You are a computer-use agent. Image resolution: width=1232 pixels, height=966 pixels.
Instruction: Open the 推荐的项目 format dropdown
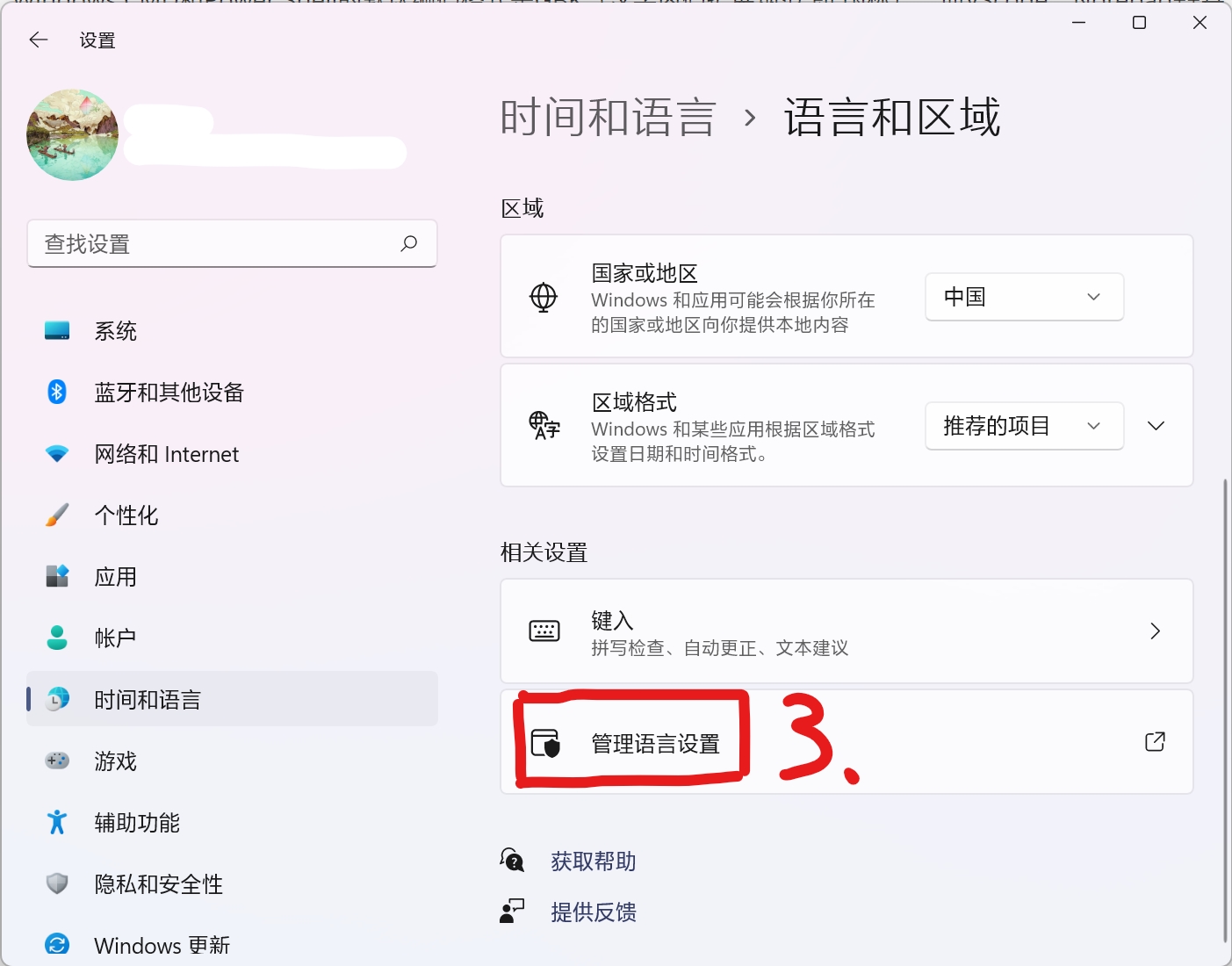(x=1024, y=426)
